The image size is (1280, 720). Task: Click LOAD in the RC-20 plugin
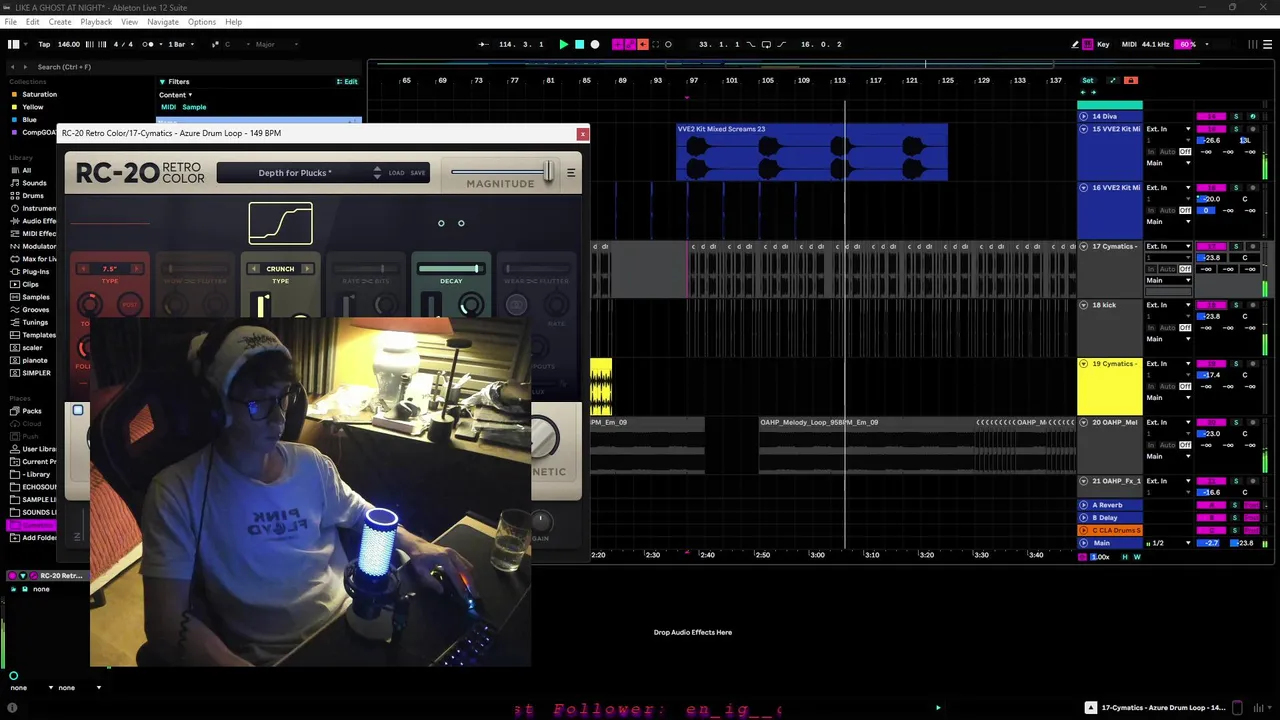point(397,173)
